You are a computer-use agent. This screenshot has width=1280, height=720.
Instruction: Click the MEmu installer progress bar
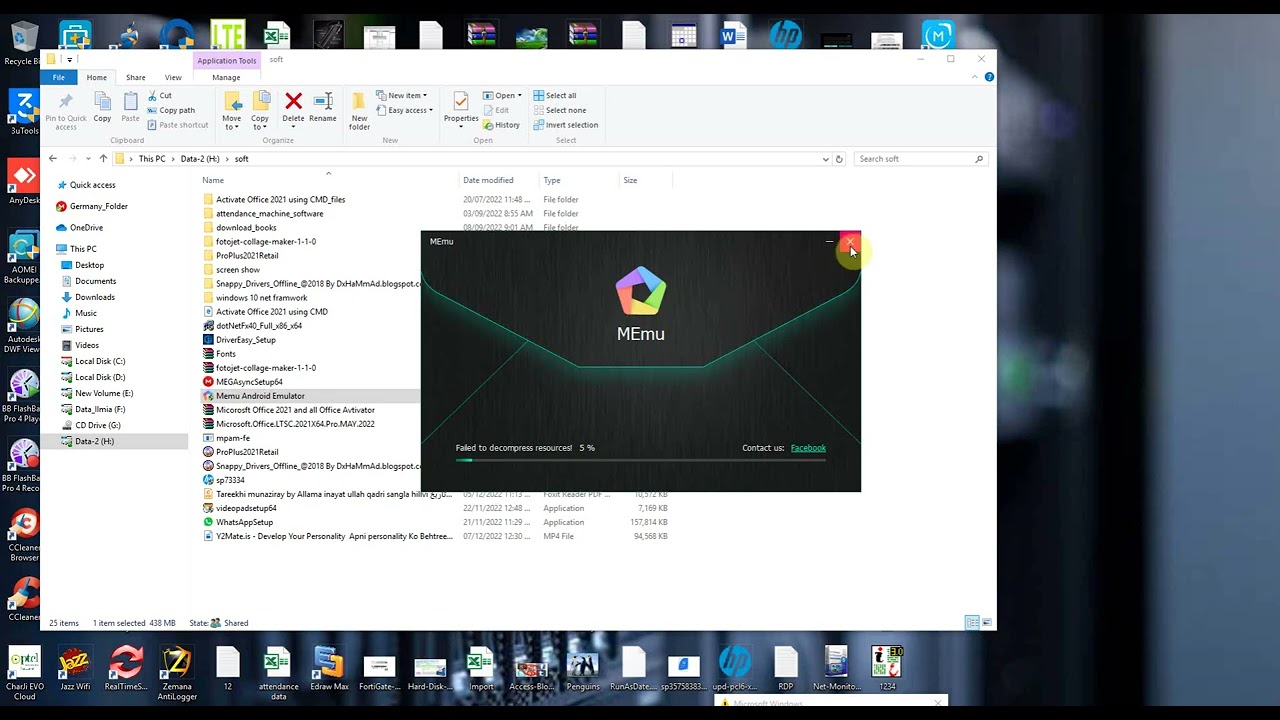641,460
